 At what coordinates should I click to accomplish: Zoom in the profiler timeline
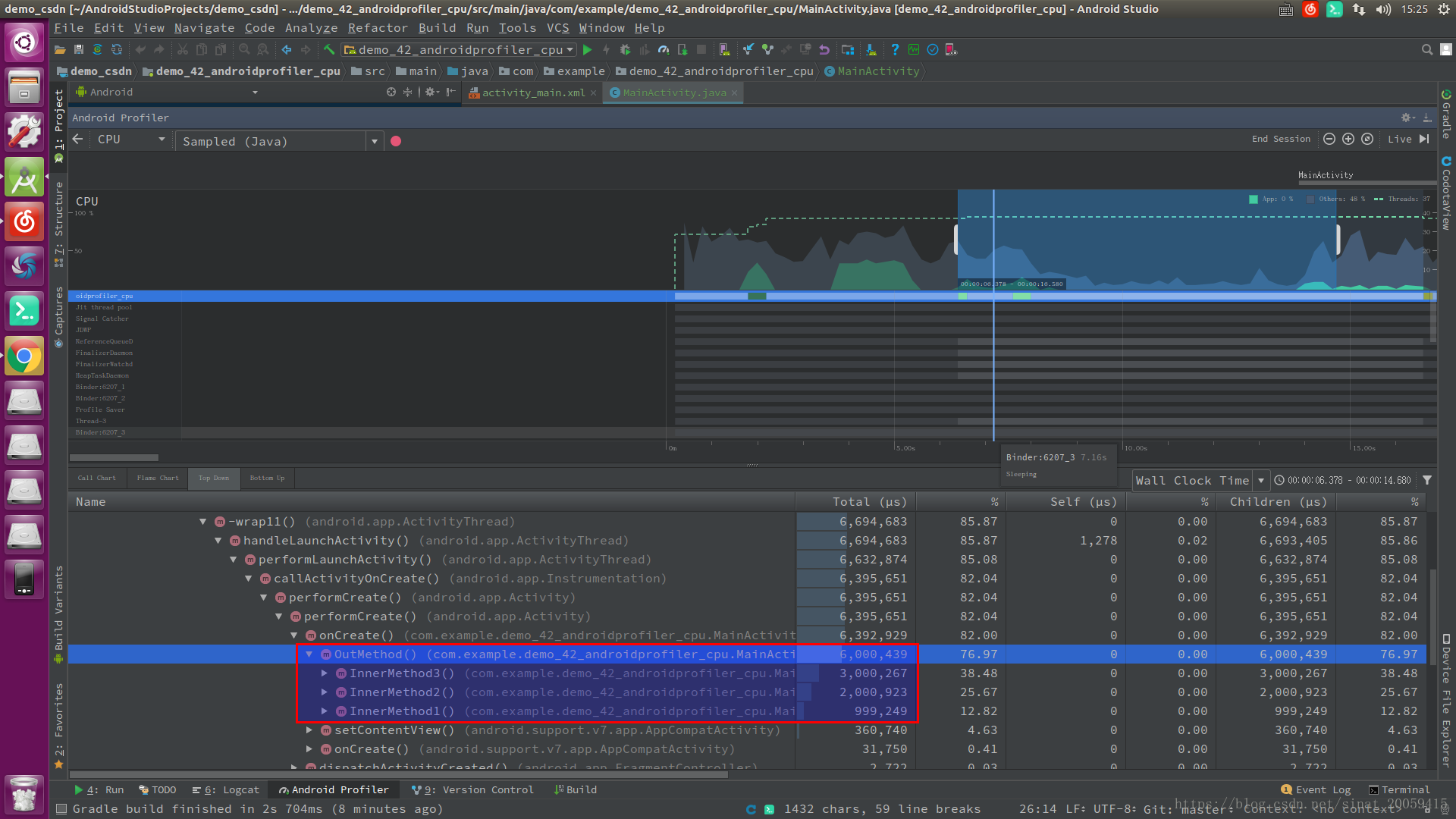click(x=1348, y=140)
